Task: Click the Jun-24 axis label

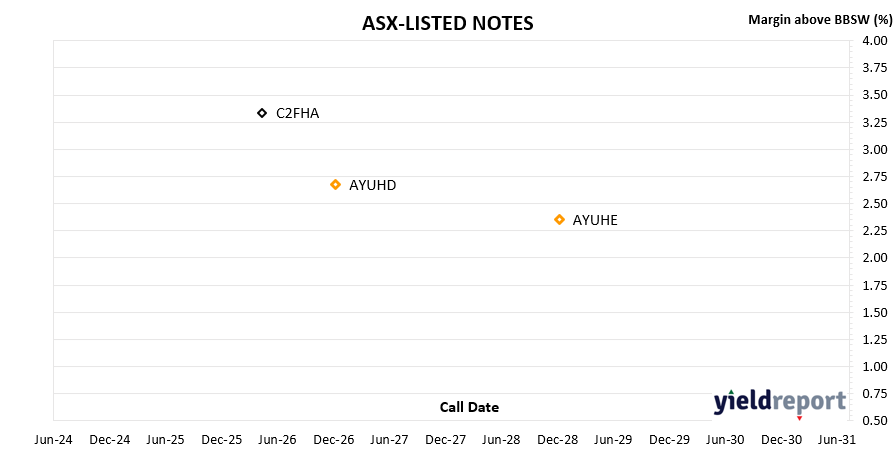Action: tap(54, 440)
